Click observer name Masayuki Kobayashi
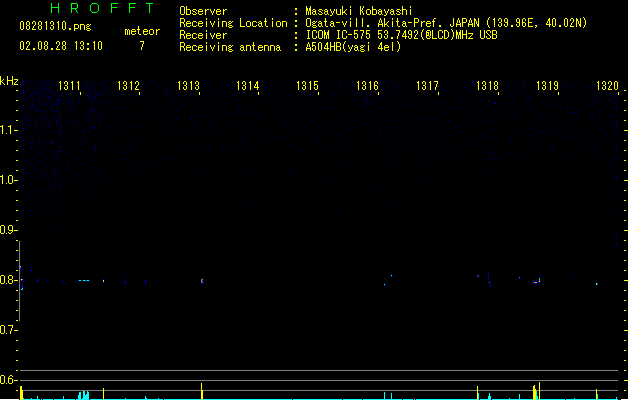This screenshot has width=629, height=400. [x=359, y=11]
